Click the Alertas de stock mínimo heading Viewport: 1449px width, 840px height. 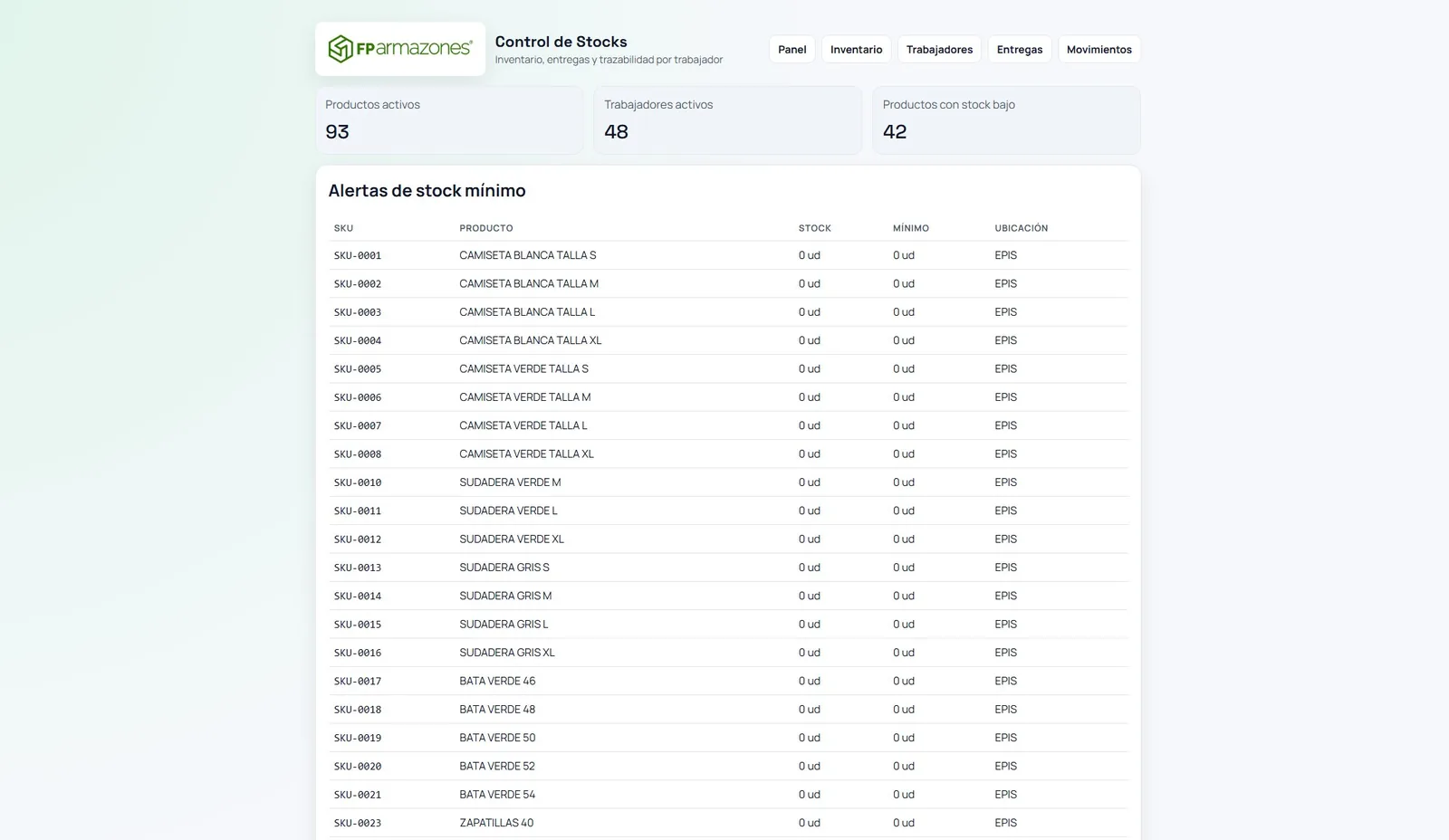click(x=427, y=191)
